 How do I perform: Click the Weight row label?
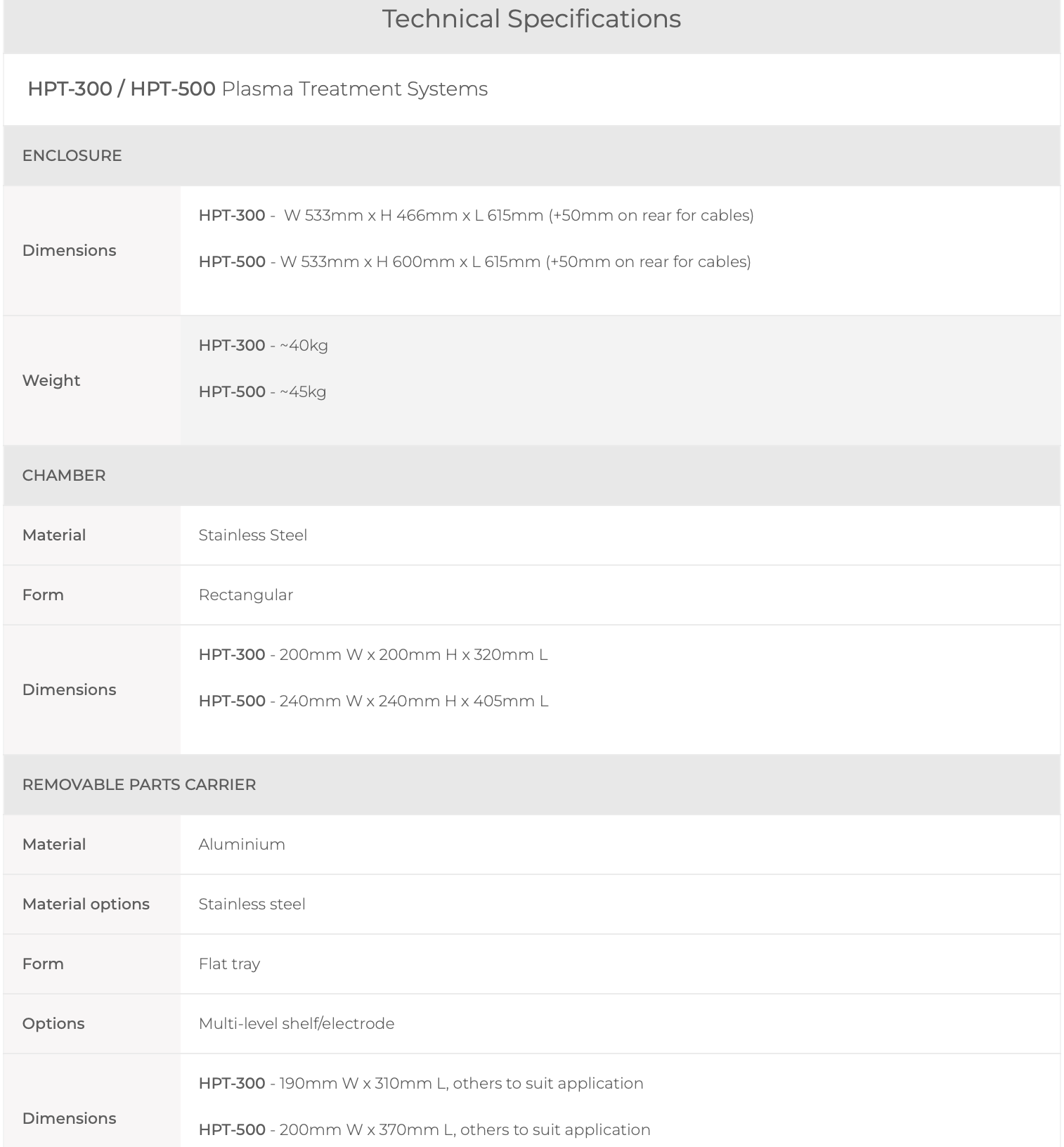coord(51,380)
